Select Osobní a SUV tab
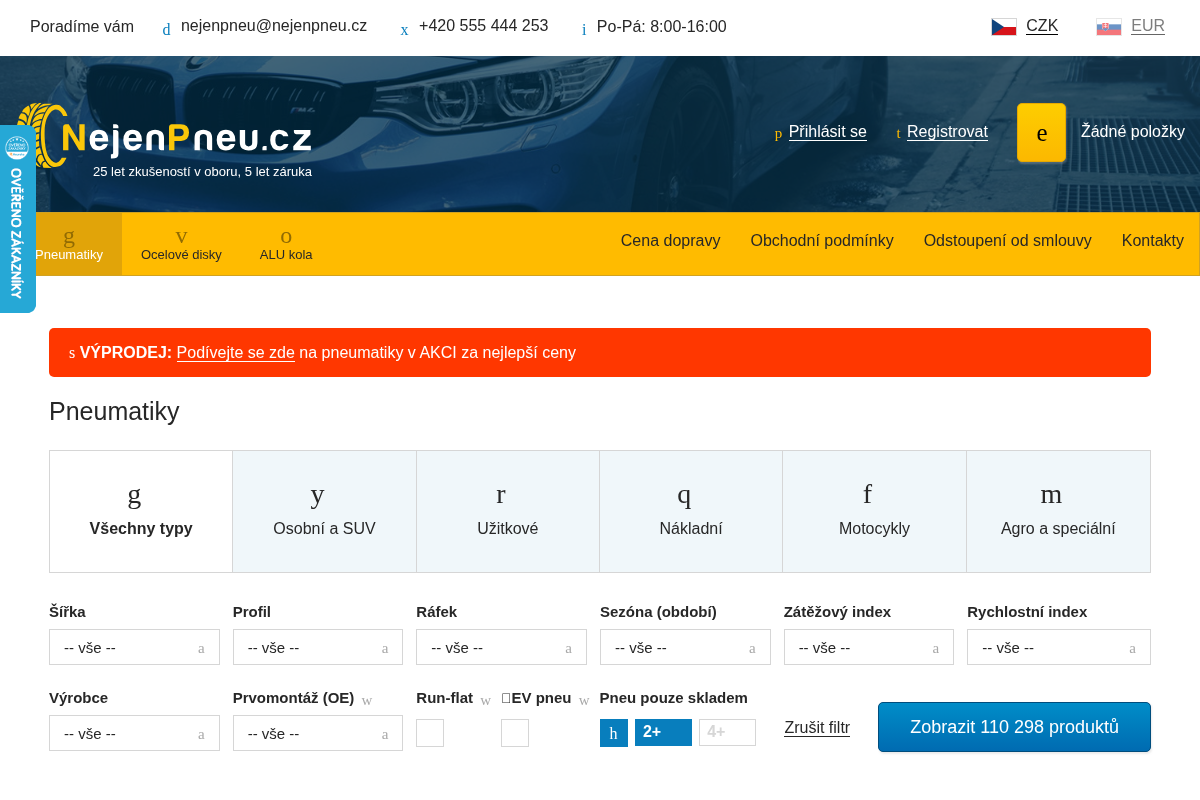 point(325,511)
